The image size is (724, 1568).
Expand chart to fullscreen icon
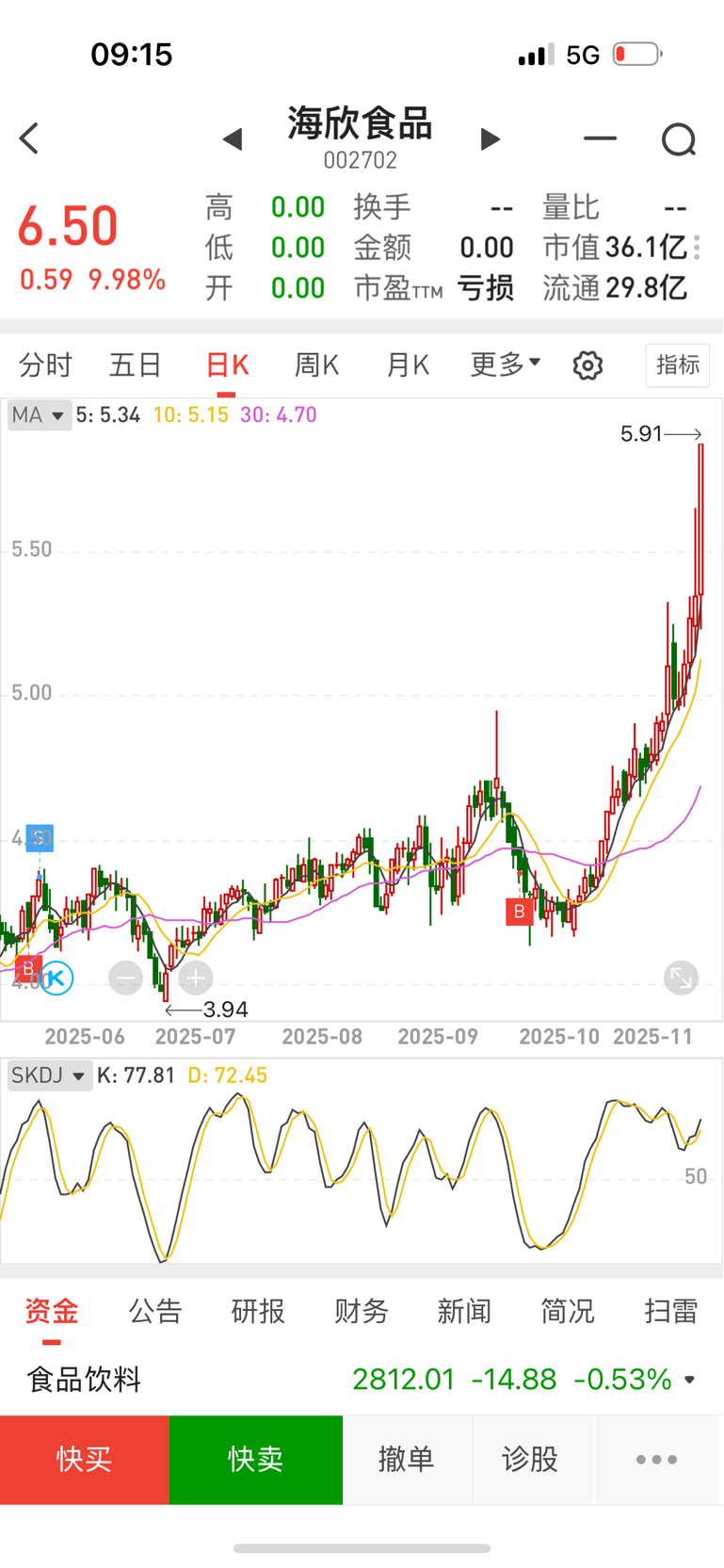point(681,978)
